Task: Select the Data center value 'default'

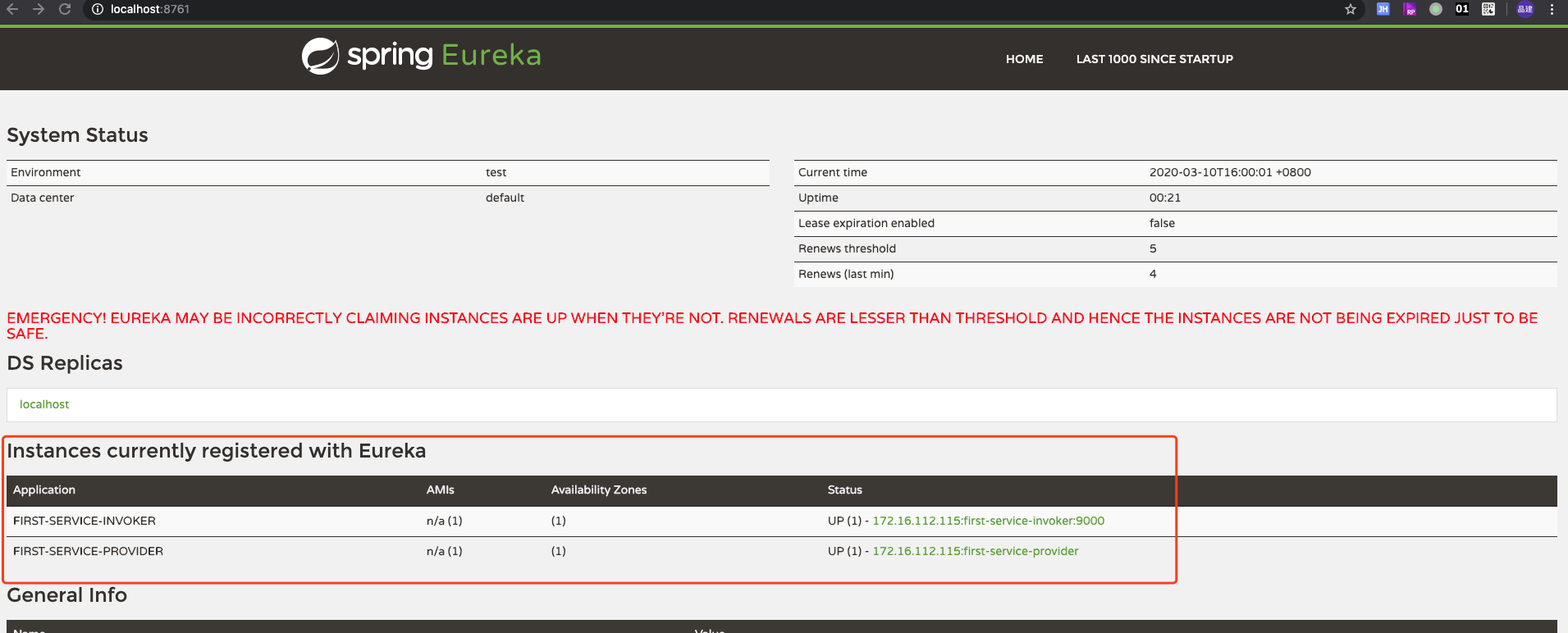Action: (505, 198)
